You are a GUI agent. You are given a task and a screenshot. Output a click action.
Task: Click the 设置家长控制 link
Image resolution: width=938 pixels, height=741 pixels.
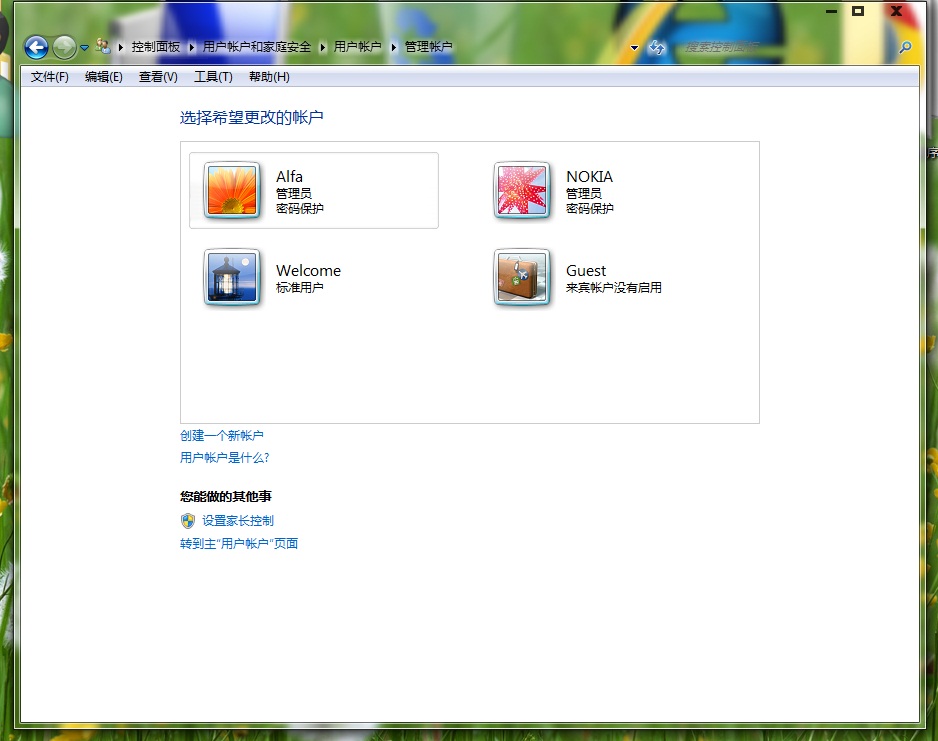coord(237,520)
